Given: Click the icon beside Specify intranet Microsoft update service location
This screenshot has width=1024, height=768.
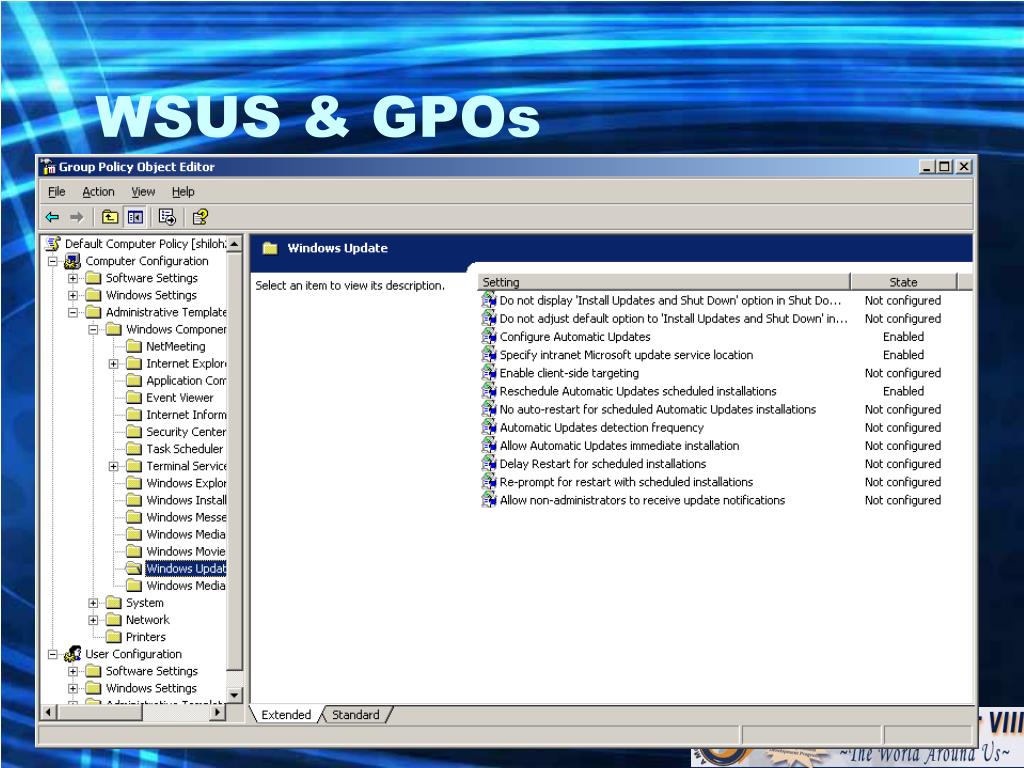Looking at the screenshot, I should pos(489,355).
